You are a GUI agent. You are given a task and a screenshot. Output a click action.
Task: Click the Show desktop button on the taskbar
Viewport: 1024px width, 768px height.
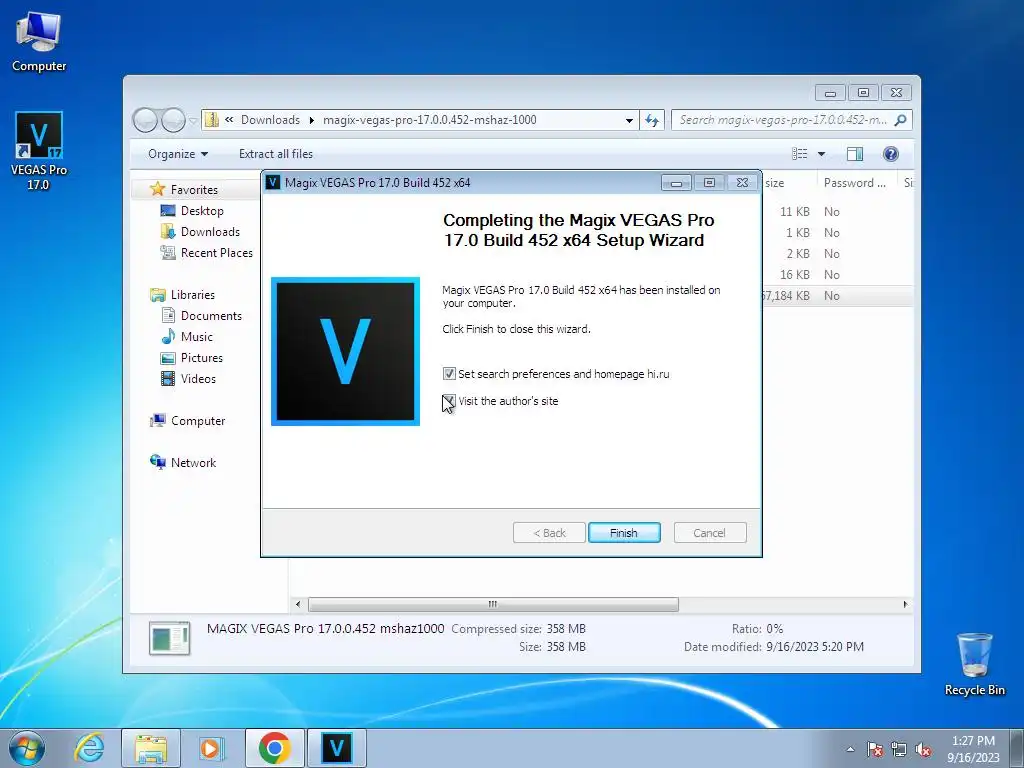tap(1017, 748)
